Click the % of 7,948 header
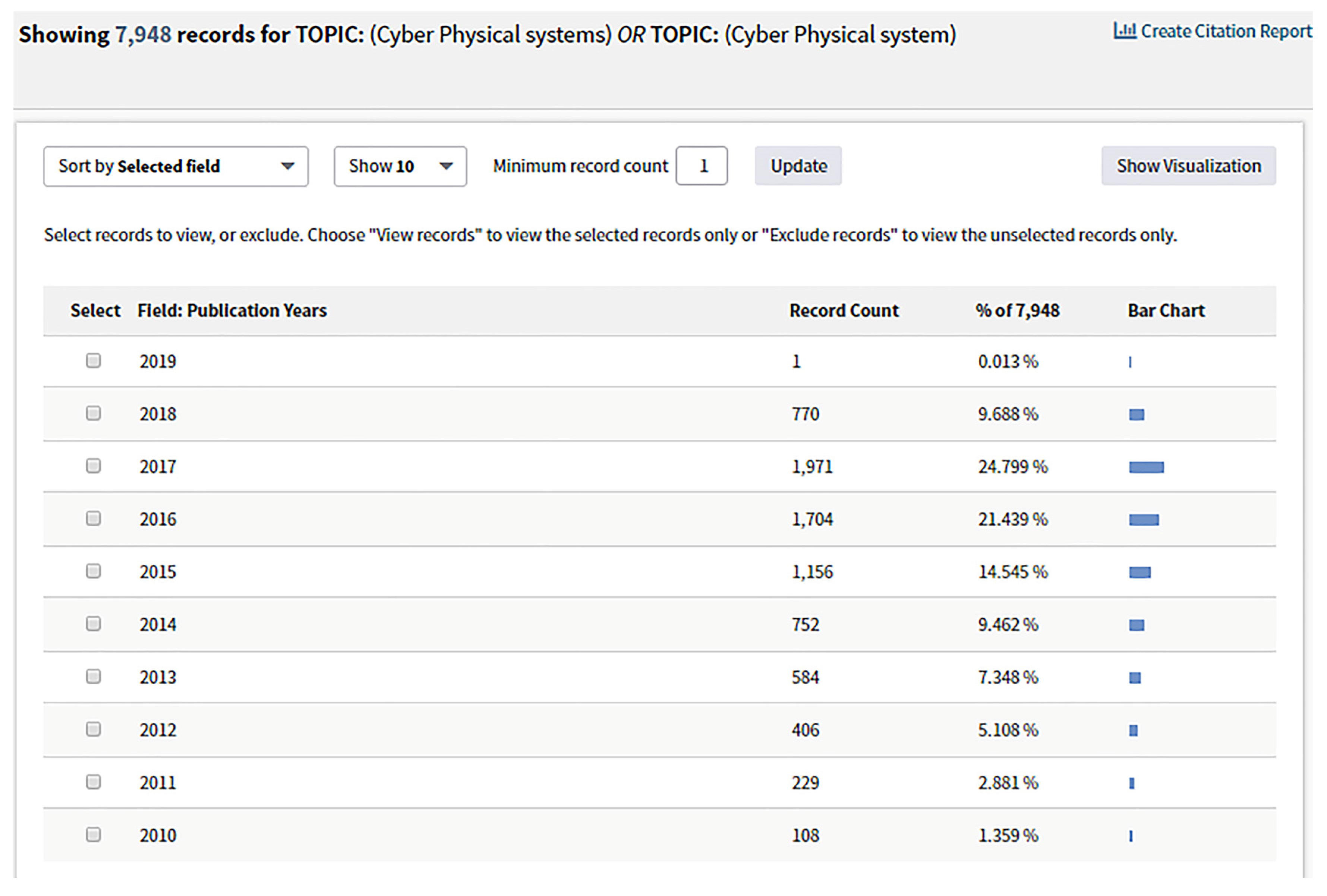The width and height of the screenshot is (1327, 896). click(x=1018, y=310)
